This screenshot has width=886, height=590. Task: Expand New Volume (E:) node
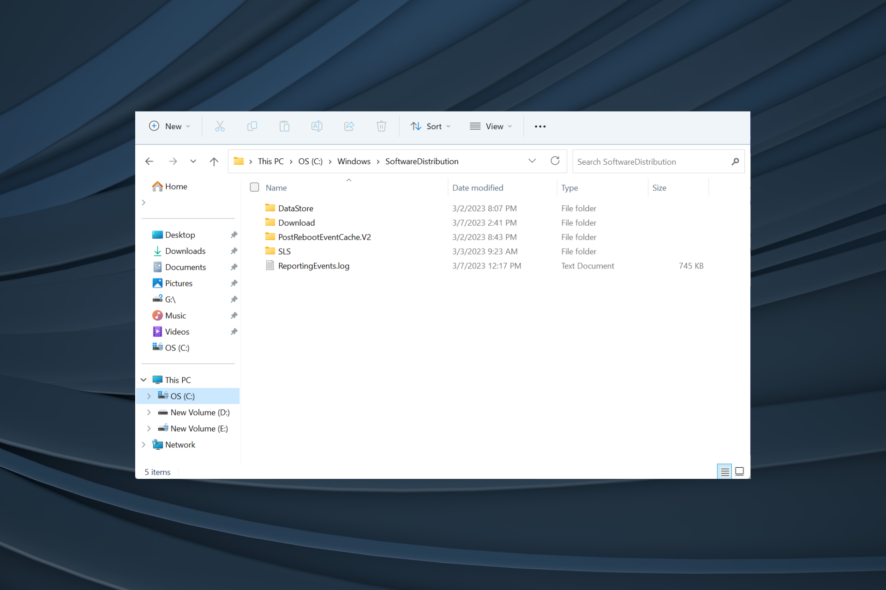[x=149, y=428]
